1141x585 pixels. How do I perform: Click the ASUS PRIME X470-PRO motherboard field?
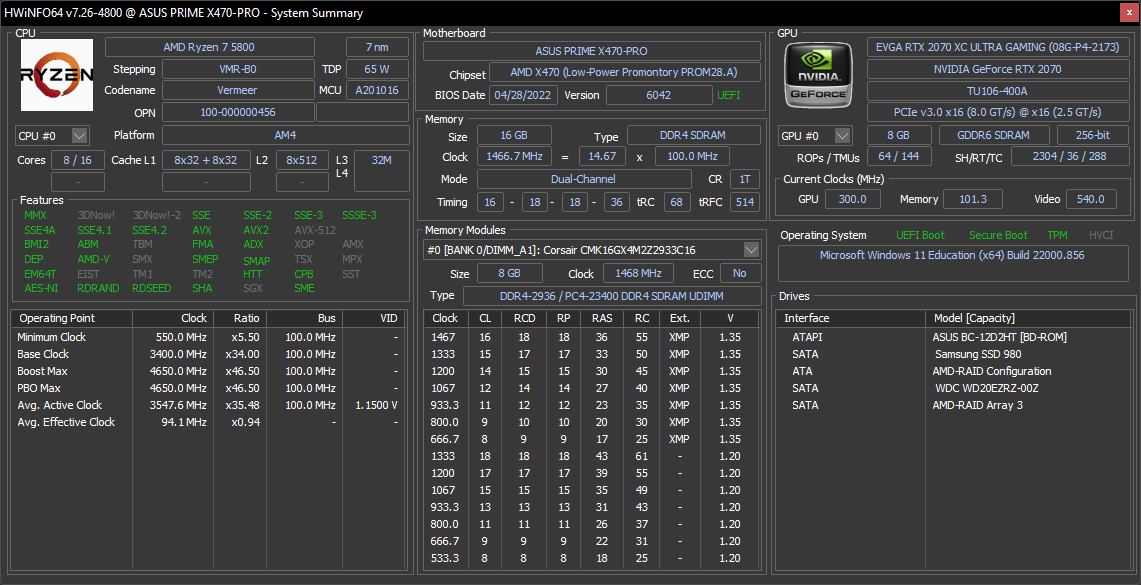tap(590, 51)
